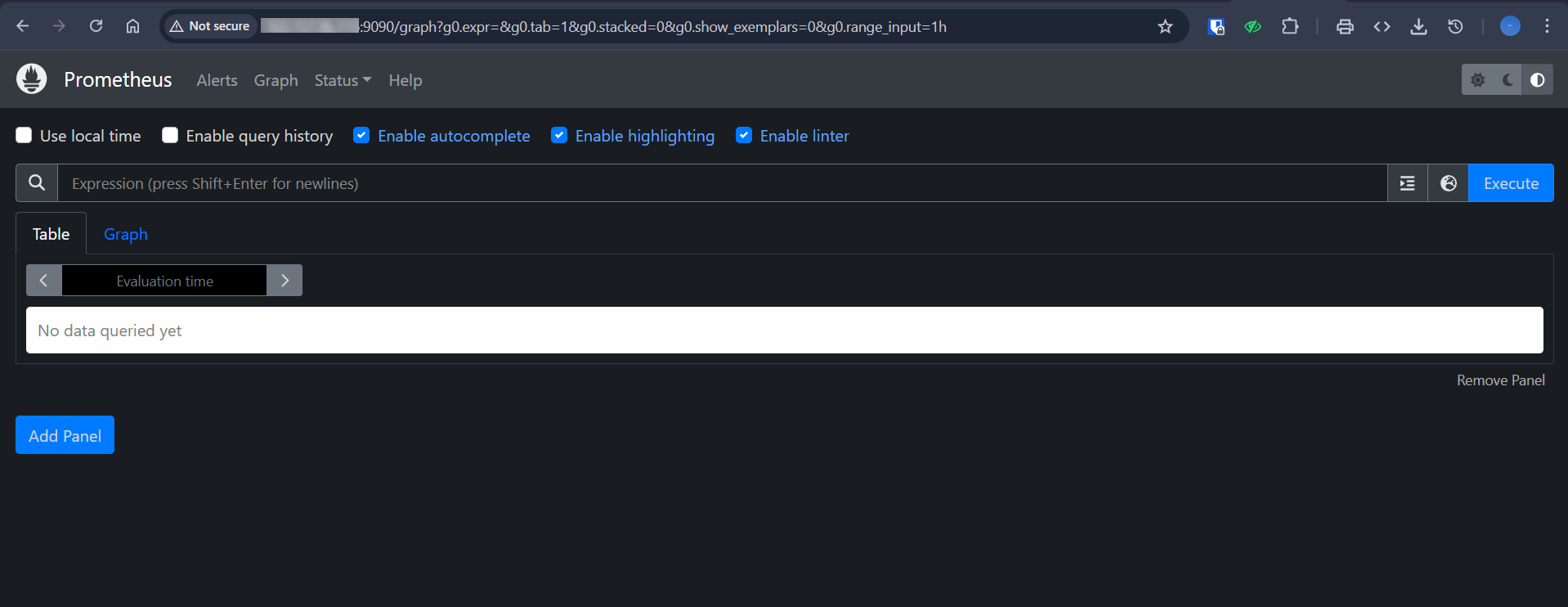Click the Prometheus brand title

(118, 79)
